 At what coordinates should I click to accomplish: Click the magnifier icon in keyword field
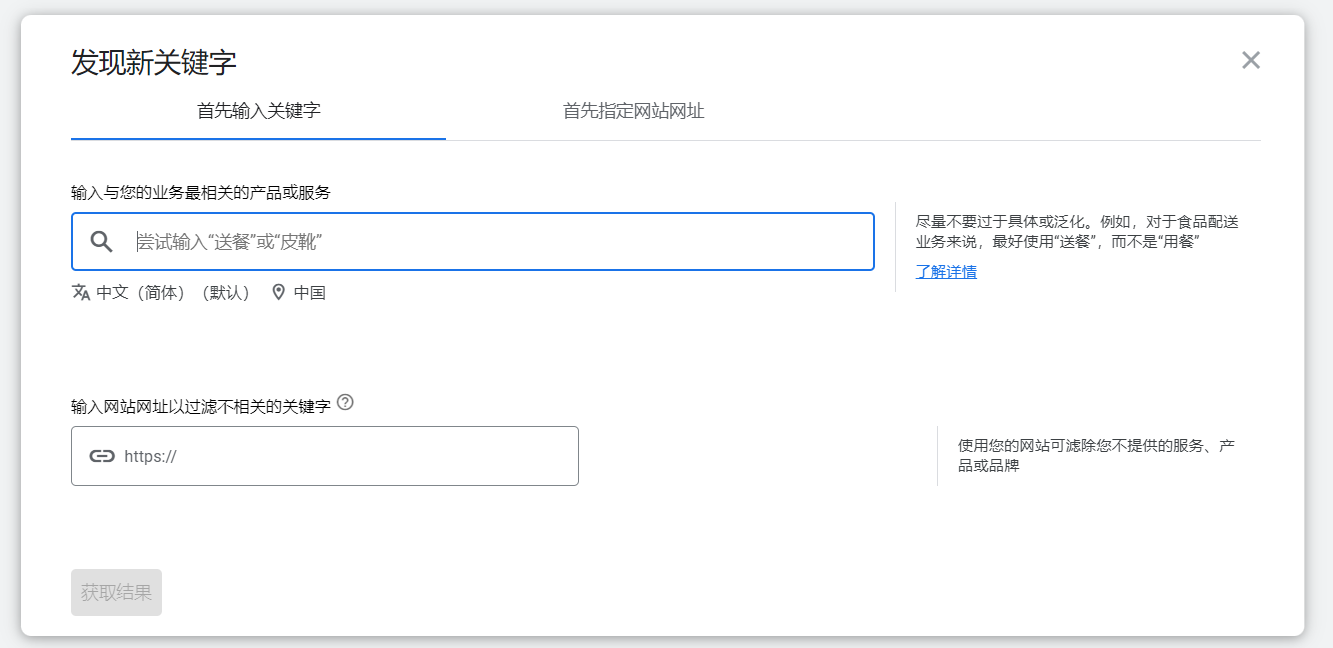(101, 241)
